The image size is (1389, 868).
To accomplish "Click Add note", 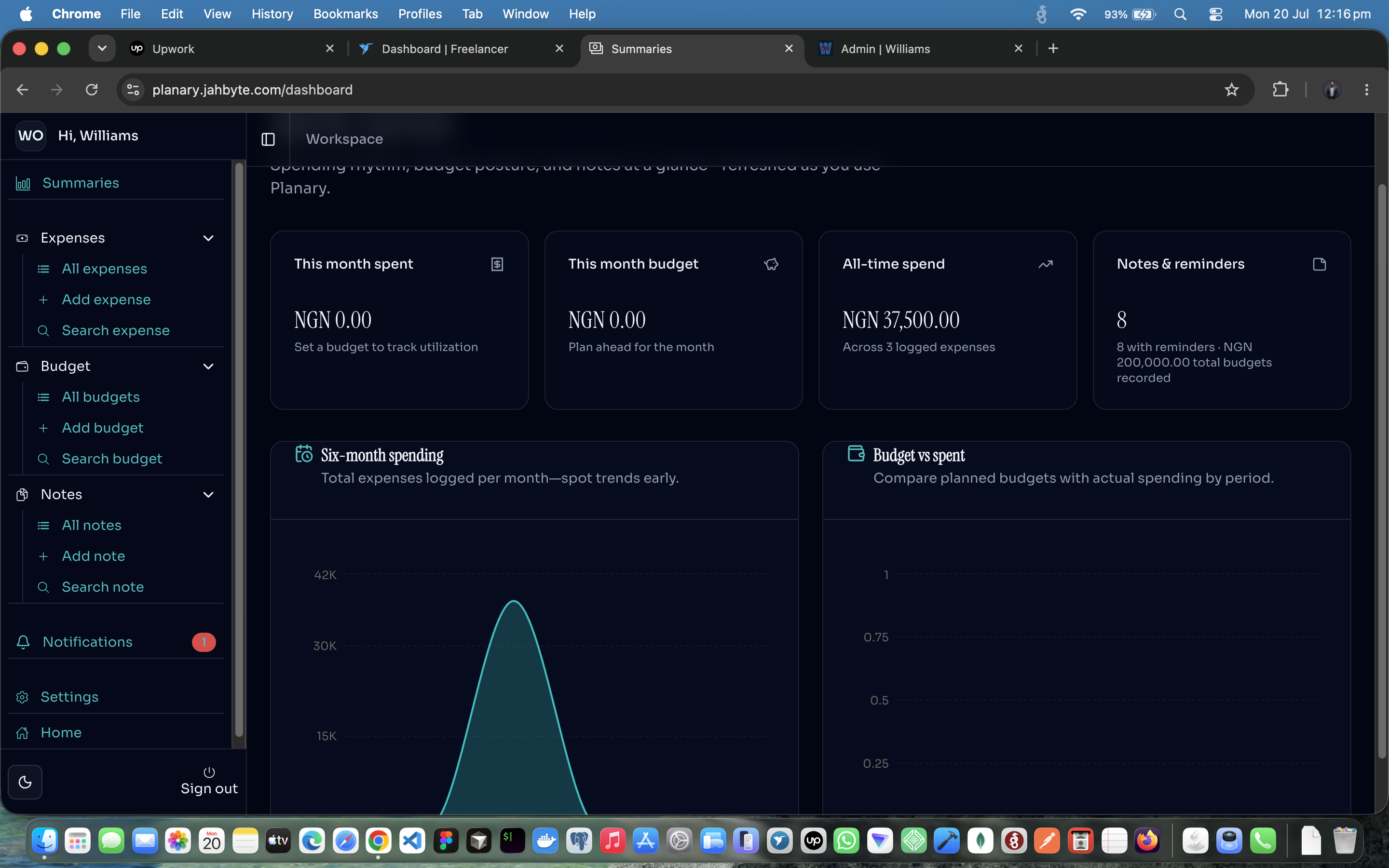I will point(94,556).
